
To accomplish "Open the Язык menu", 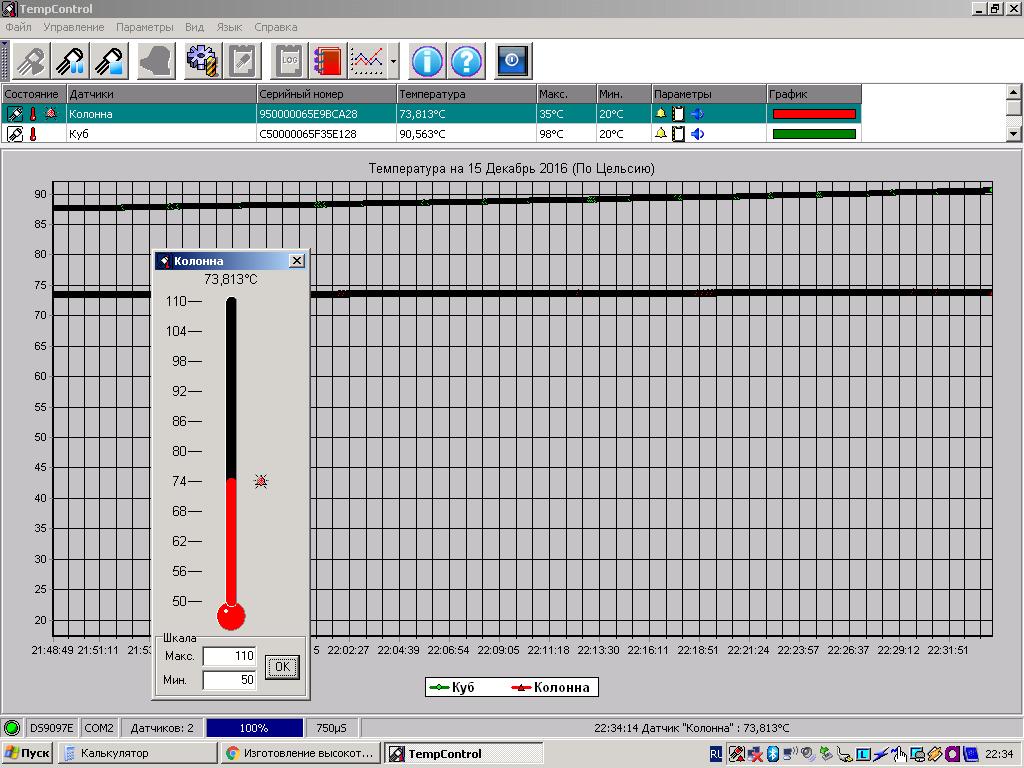I will click(x=229, y=27).
